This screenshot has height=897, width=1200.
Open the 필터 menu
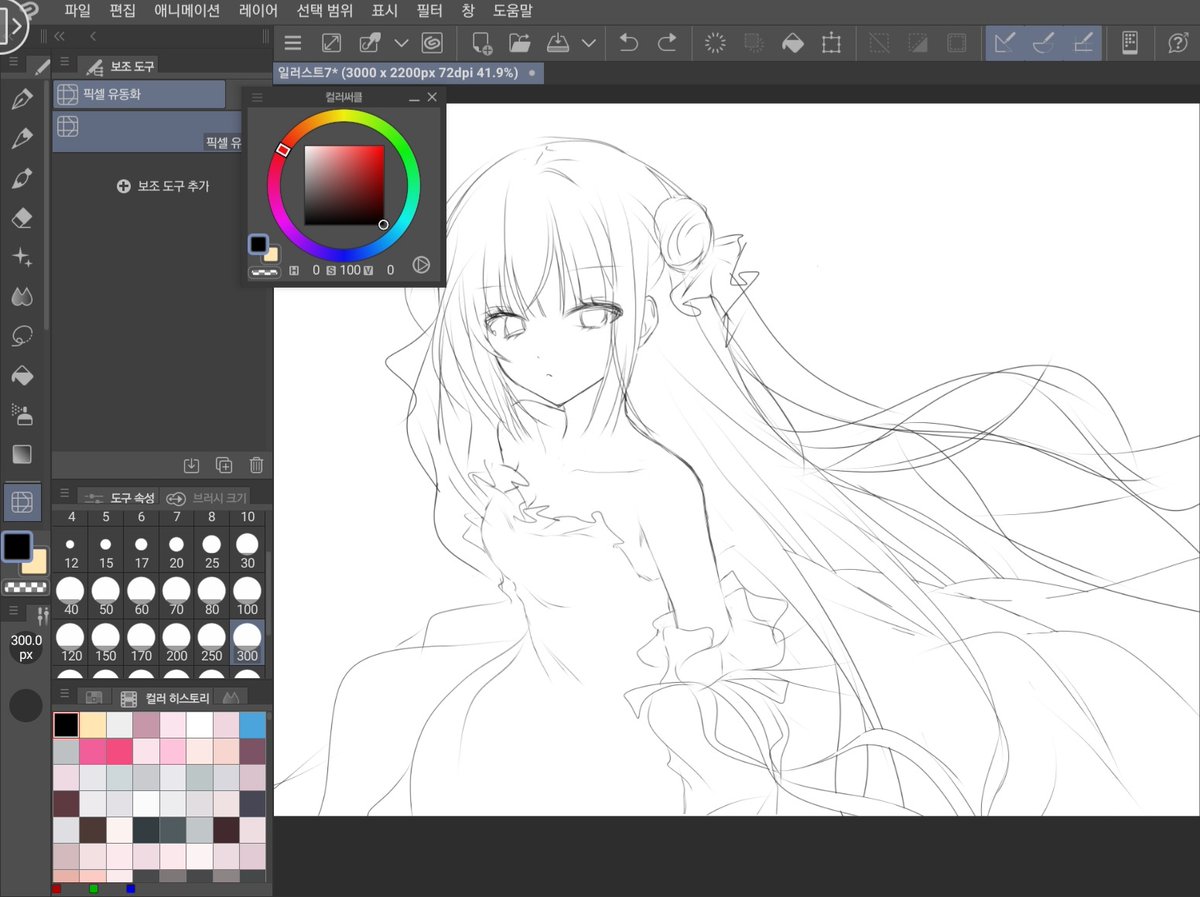(428, 11)
